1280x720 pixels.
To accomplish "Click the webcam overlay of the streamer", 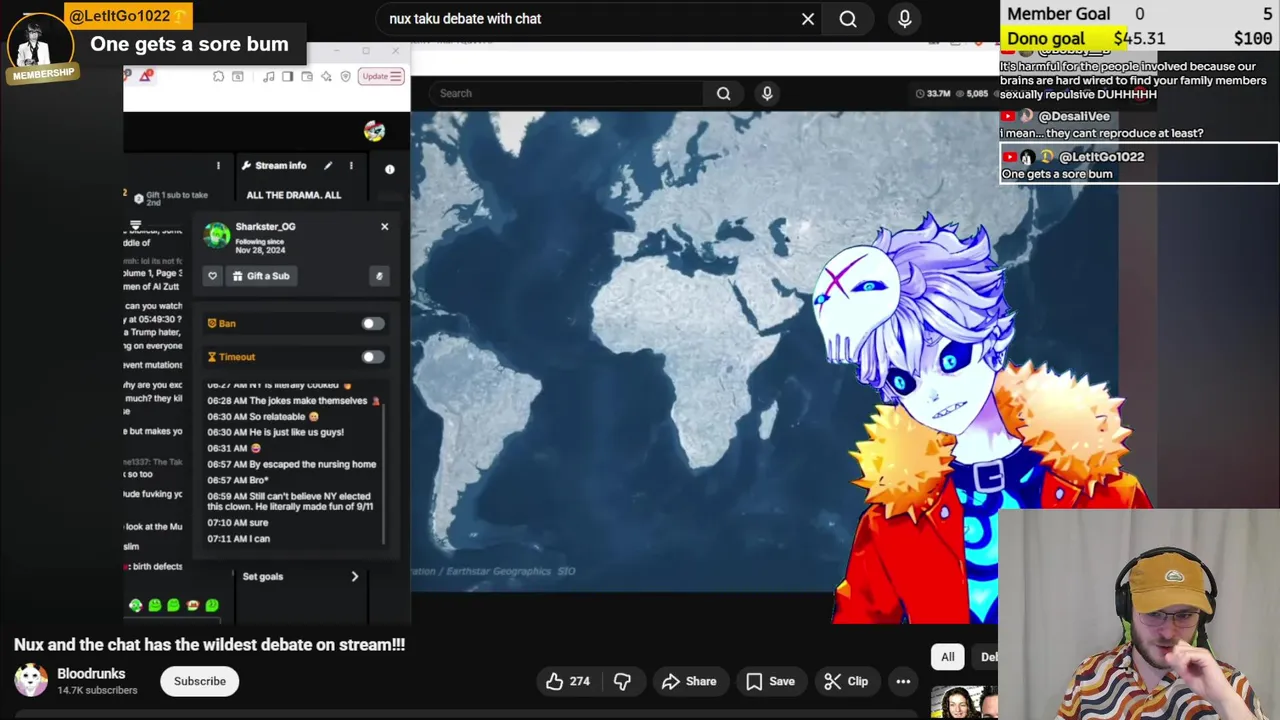I will pos(1139,614).
